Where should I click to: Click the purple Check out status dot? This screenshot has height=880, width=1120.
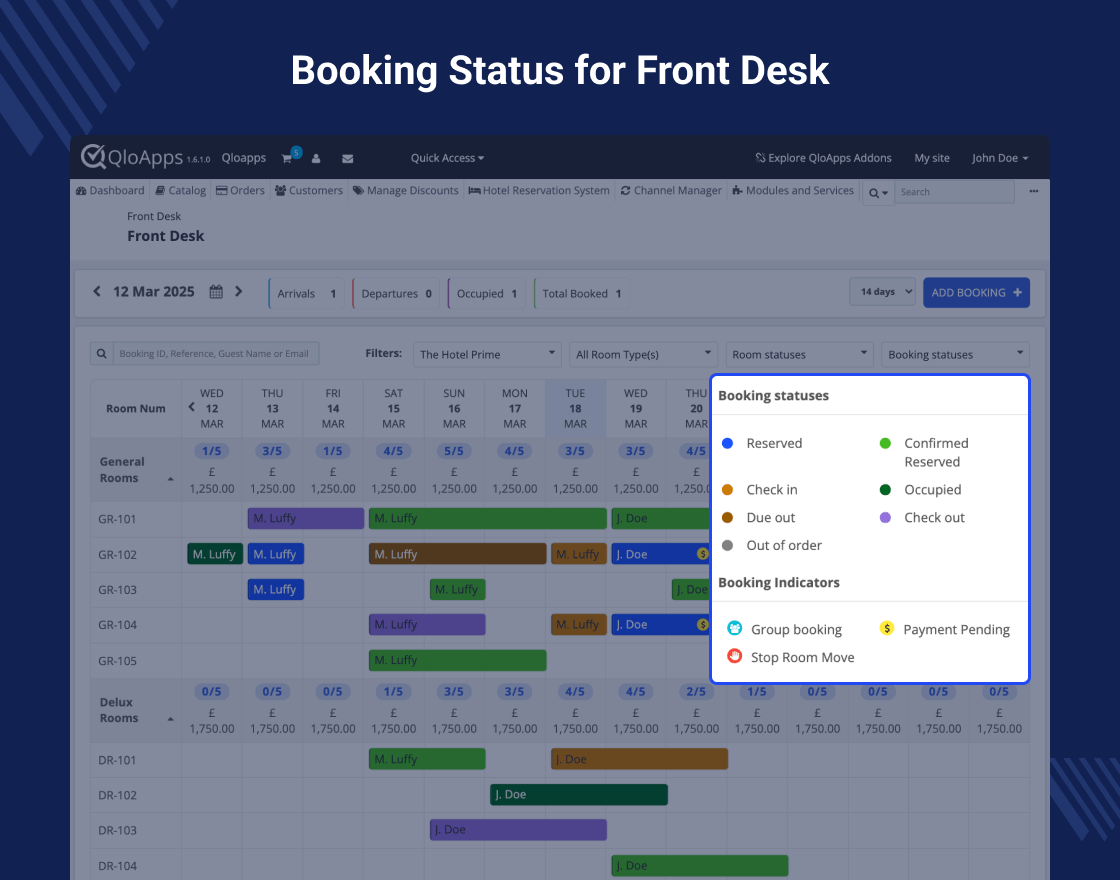(x=884, y=517)
